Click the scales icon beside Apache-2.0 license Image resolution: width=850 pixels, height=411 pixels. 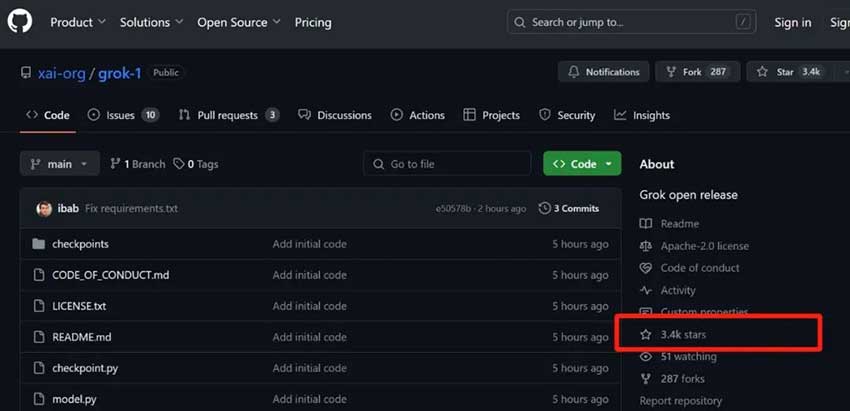[x=646, y=246]
